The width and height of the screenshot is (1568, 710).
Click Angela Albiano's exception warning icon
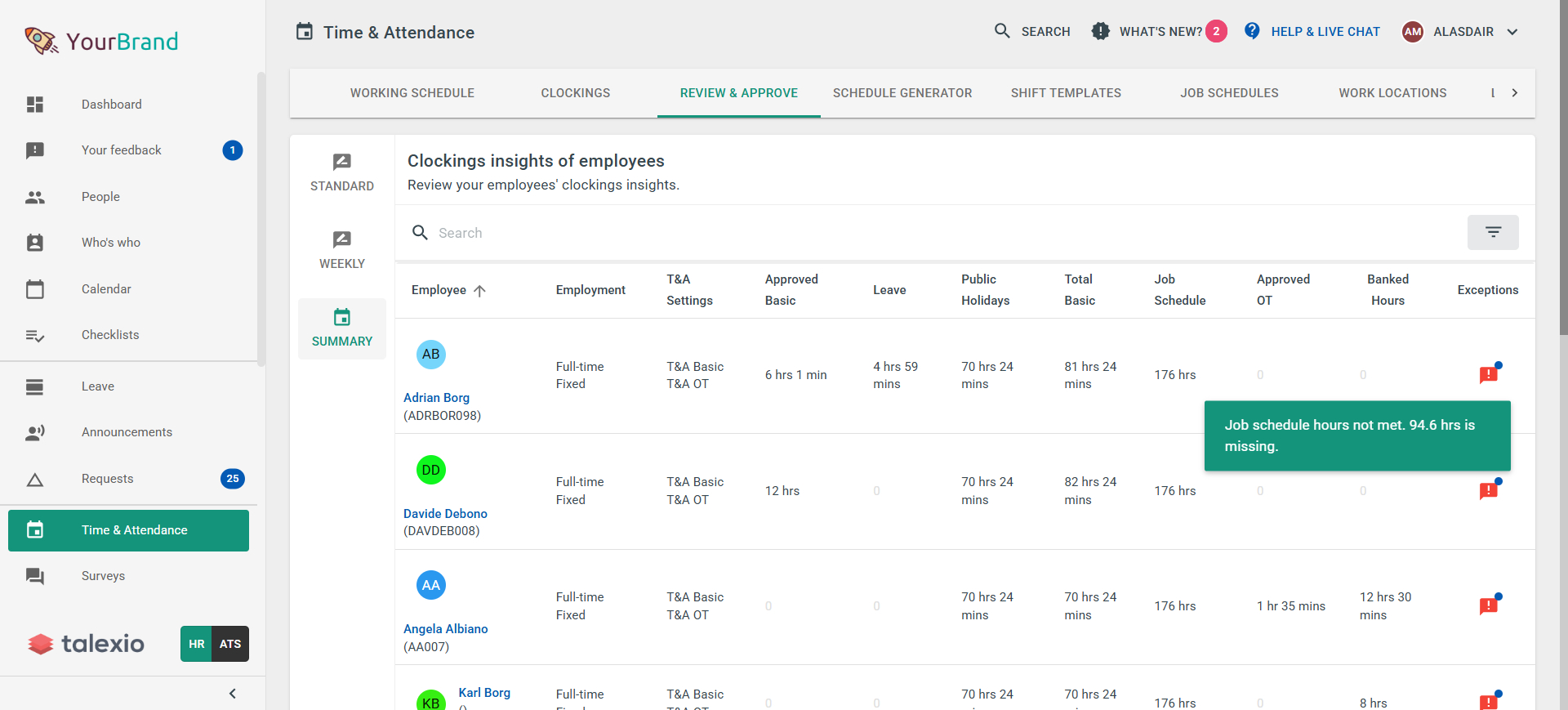click(1488, 606)
